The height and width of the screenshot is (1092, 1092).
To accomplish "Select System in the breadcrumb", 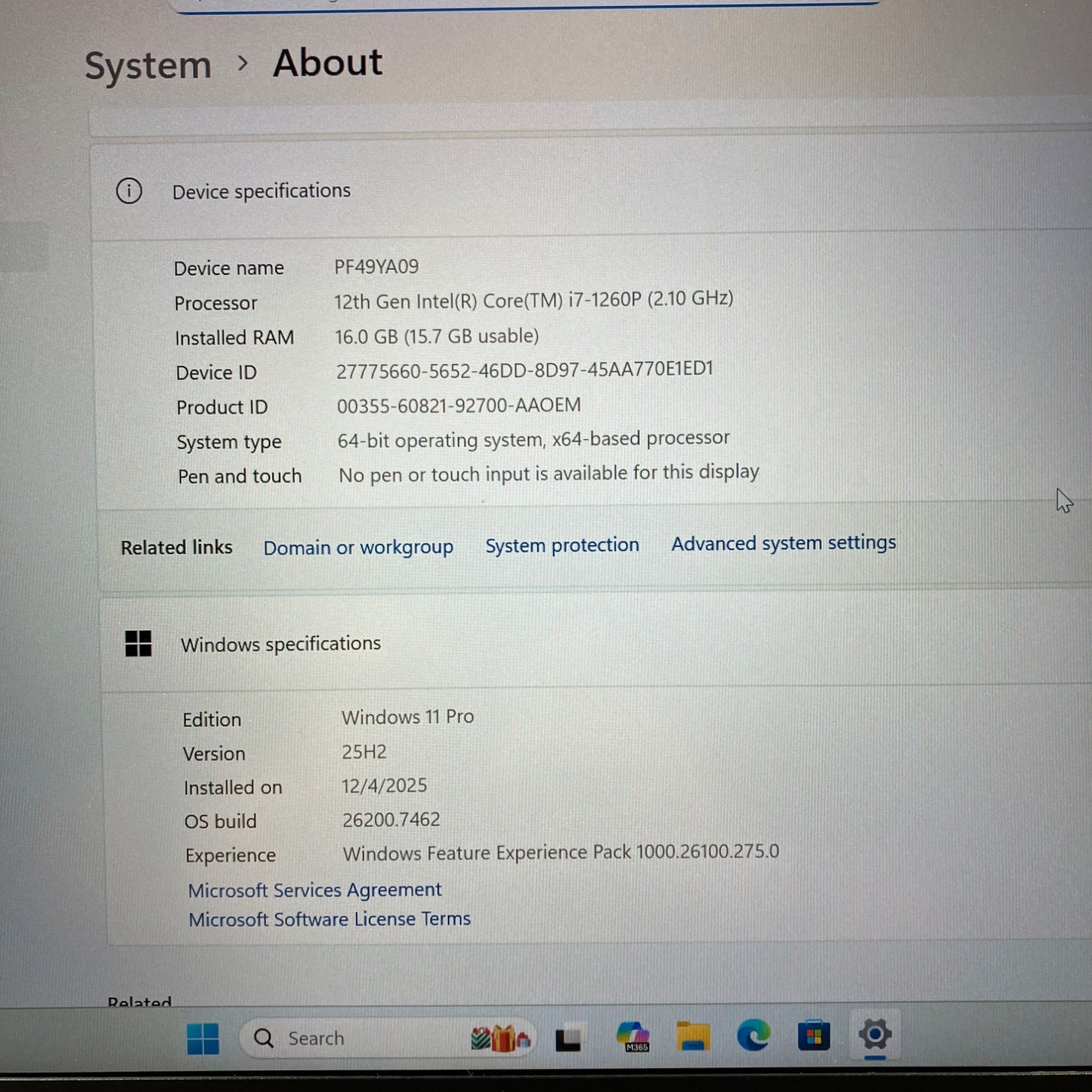I will point(147,64).
